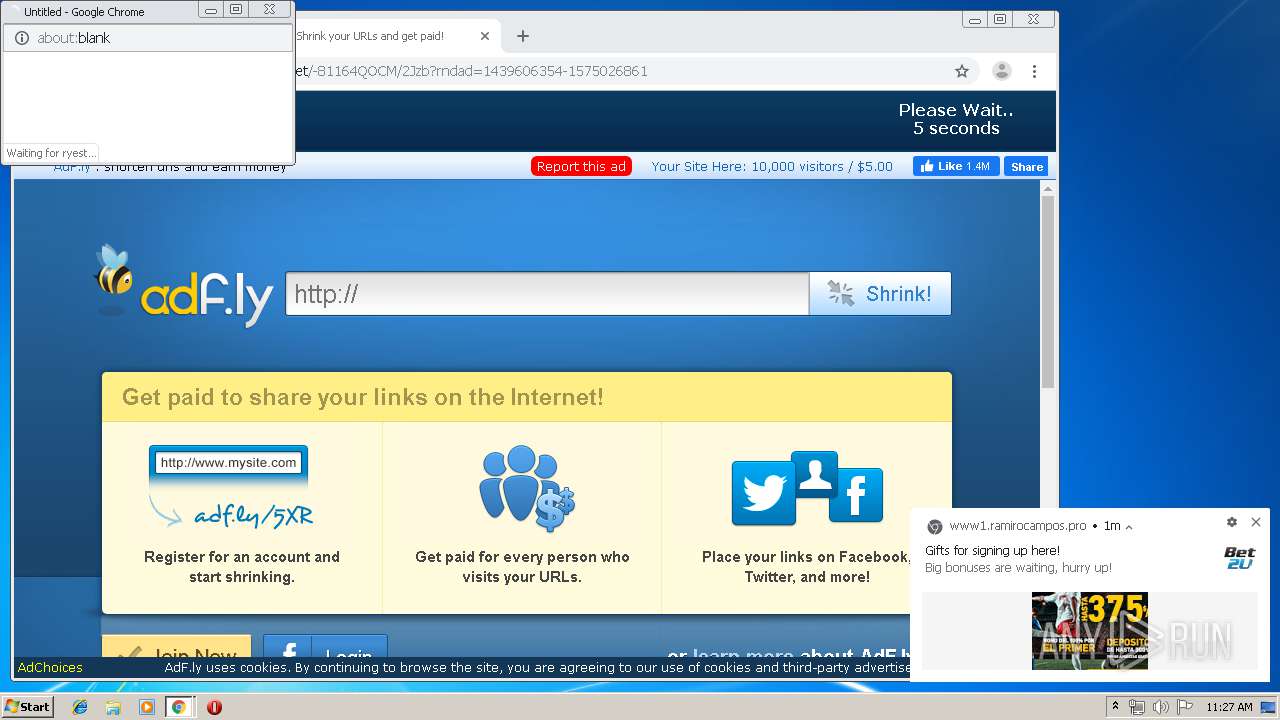The width and height of the screenshot is (1280, 720).
Task: Click 'Get paid to share your links' heading
Action: coord(363,397)
